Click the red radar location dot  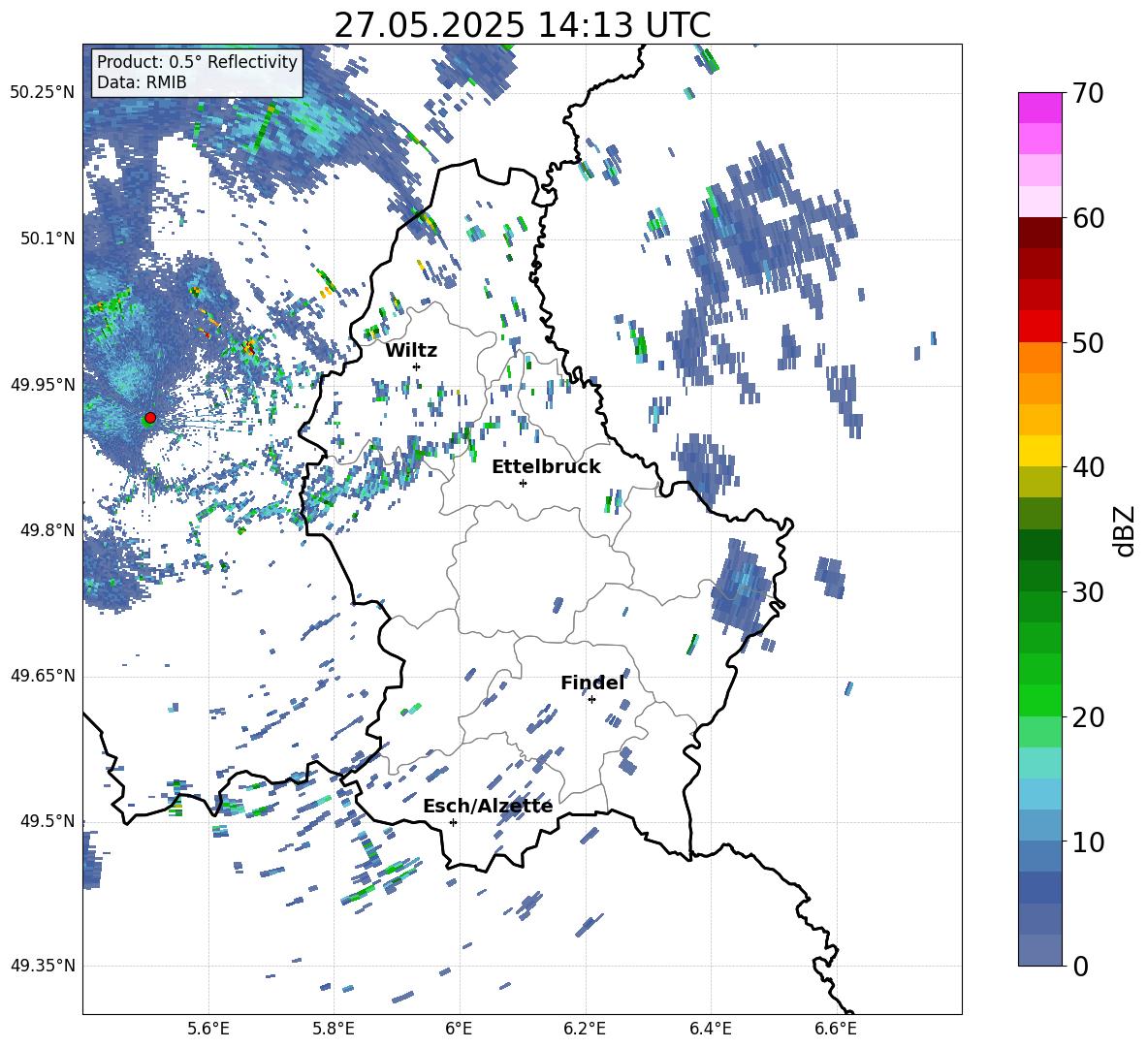tap(150, 418)
